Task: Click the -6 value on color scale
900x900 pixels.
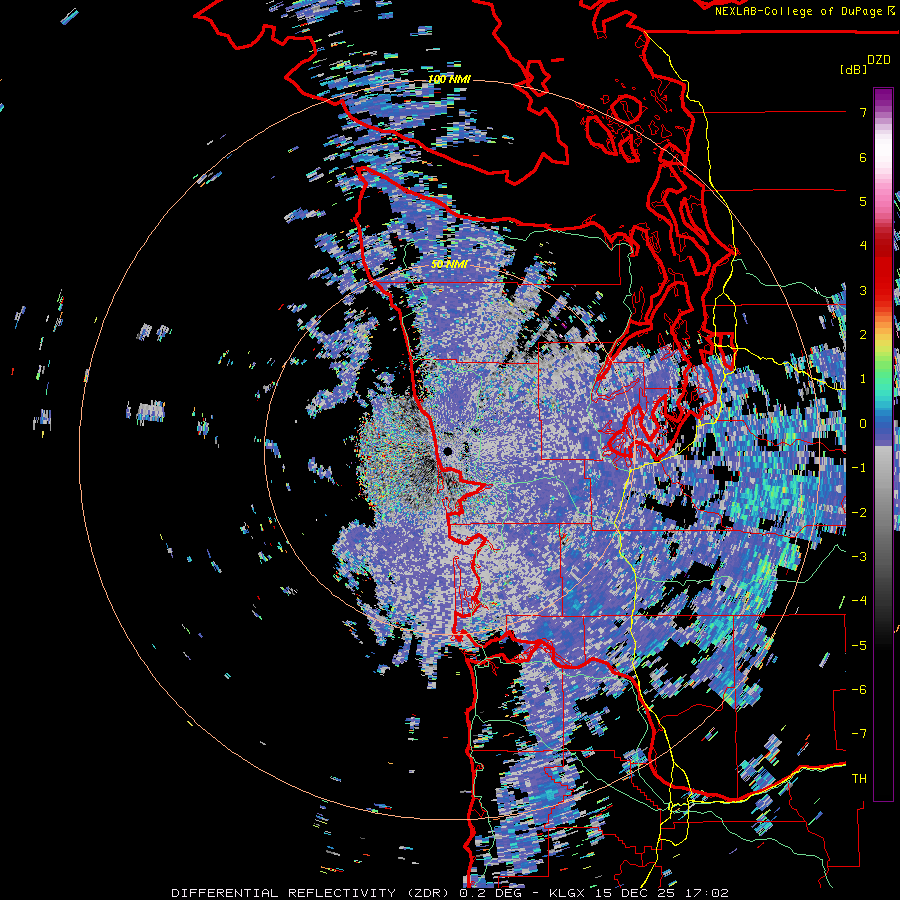Action: (x=859, y=690)
